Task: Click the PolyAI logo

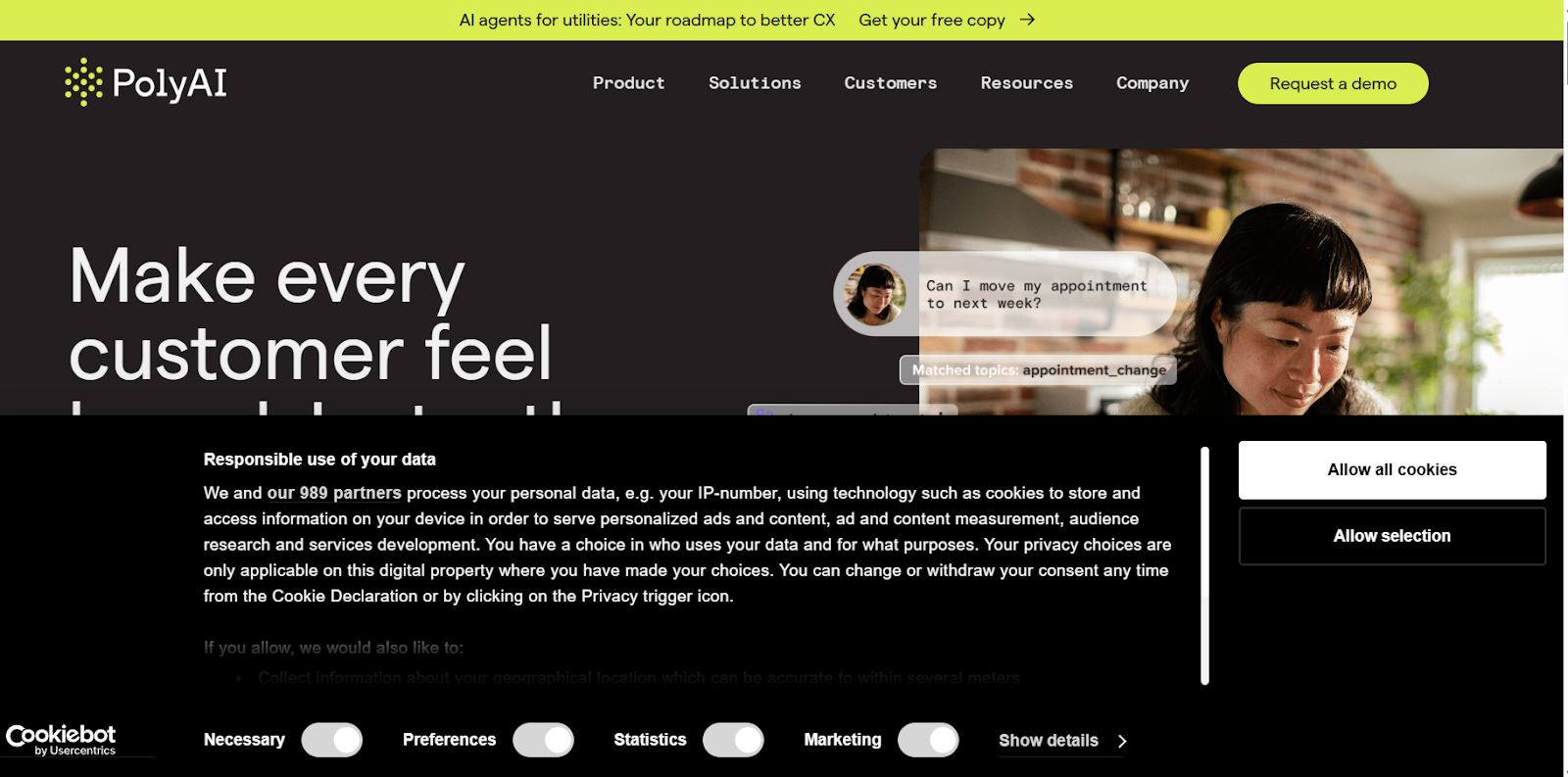Action: 145,82
